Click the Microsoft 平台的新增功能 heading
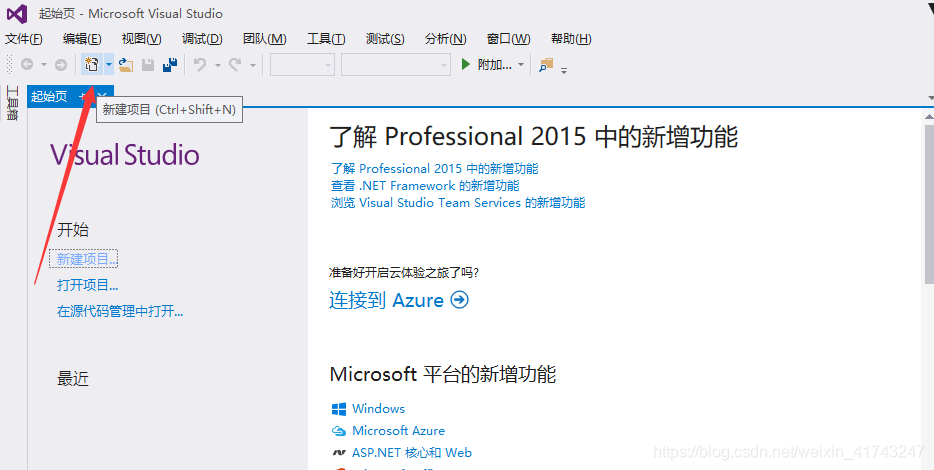This screenshot has height=470, width=934. (443, 374)
